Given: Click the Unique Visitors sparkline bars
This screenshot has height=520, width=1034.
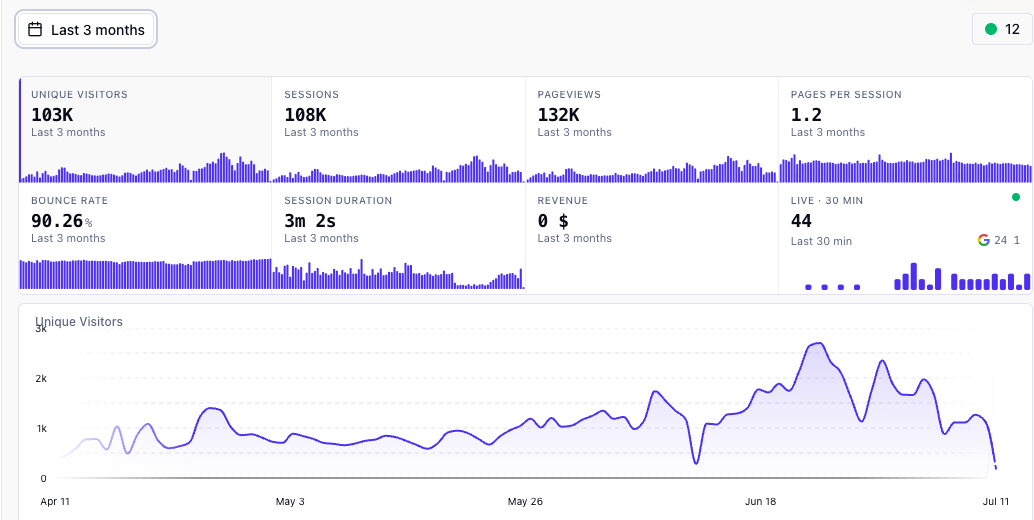Looking at the screenshot, I should [x=145, y=167].
